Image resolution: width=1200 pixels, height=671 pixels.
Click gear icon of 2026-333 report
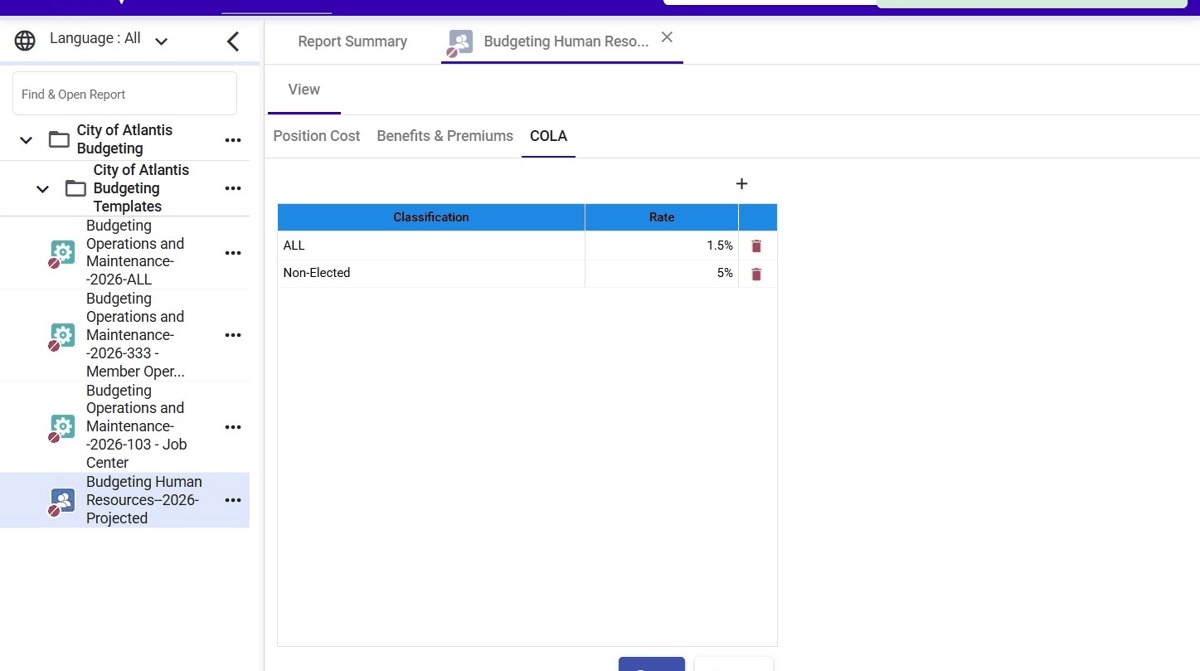(x=61, y=336)
